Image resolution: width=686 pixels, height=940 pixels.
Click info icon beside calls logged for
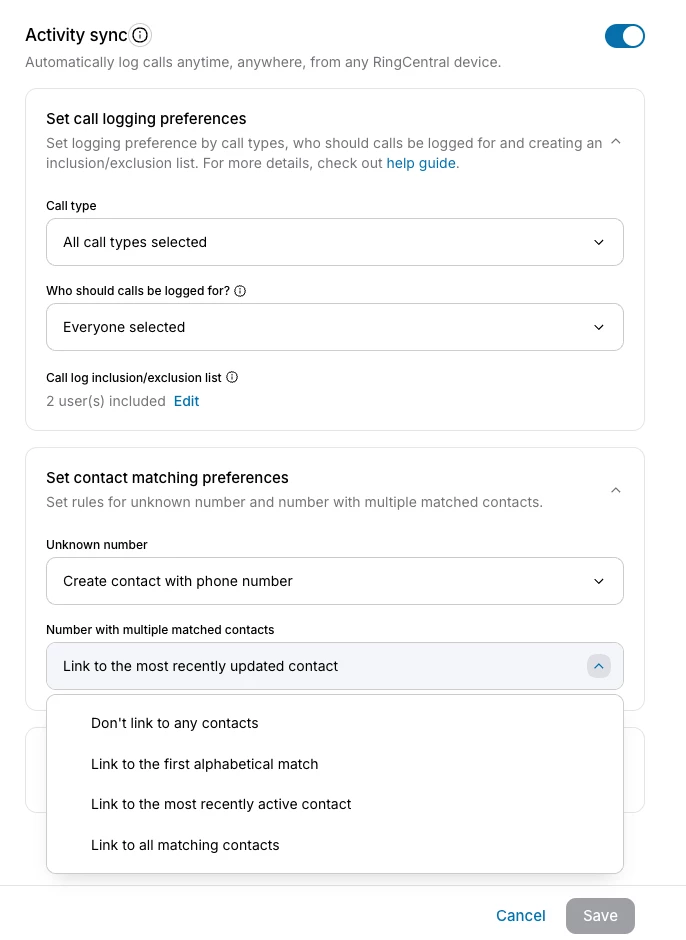[x=240, y=291]
